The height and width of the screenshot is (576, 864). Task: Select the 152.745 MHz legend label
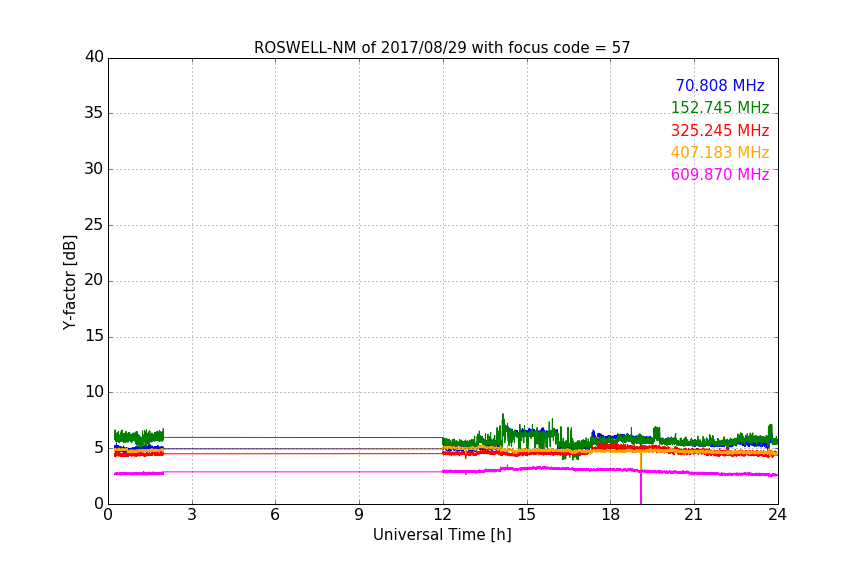(720, 107)
